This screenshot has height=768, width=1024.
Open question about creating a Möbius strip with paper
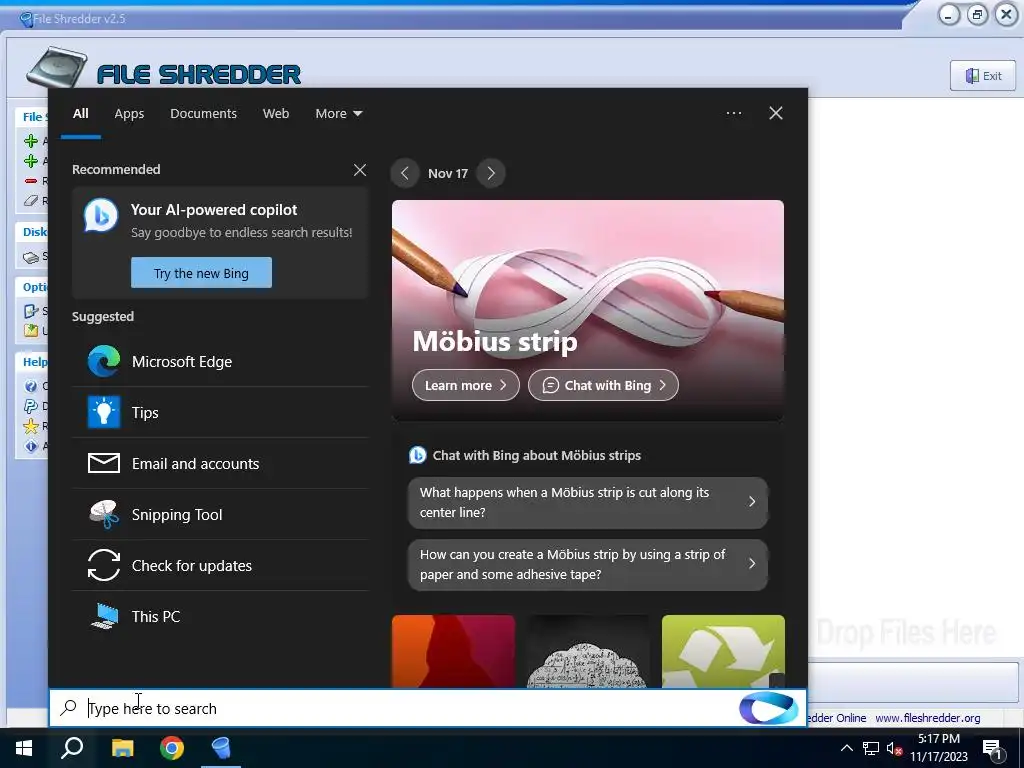click(x=588, y=564)
